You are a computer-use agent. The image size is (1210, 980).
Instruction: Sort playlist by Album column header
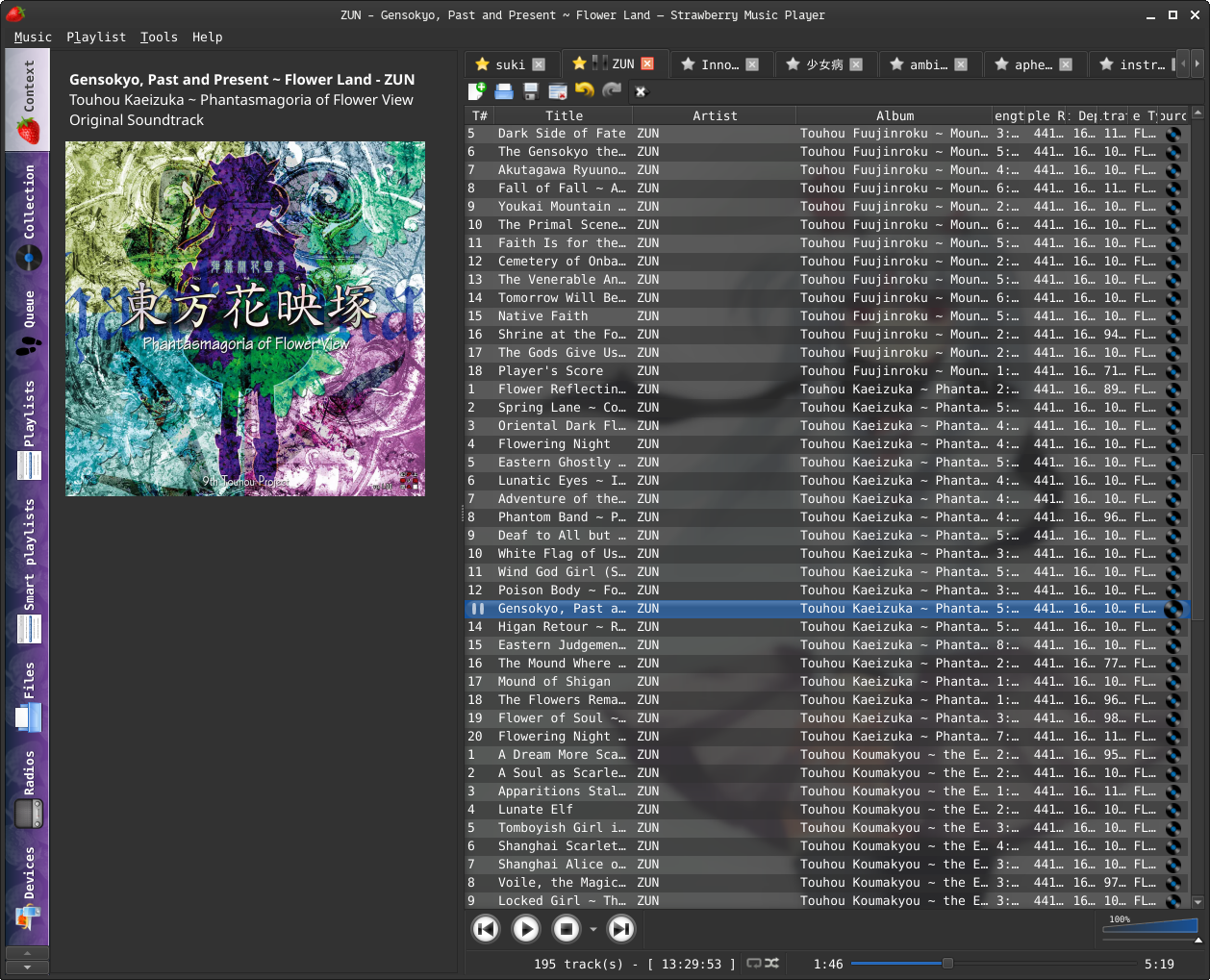[895, 115]
